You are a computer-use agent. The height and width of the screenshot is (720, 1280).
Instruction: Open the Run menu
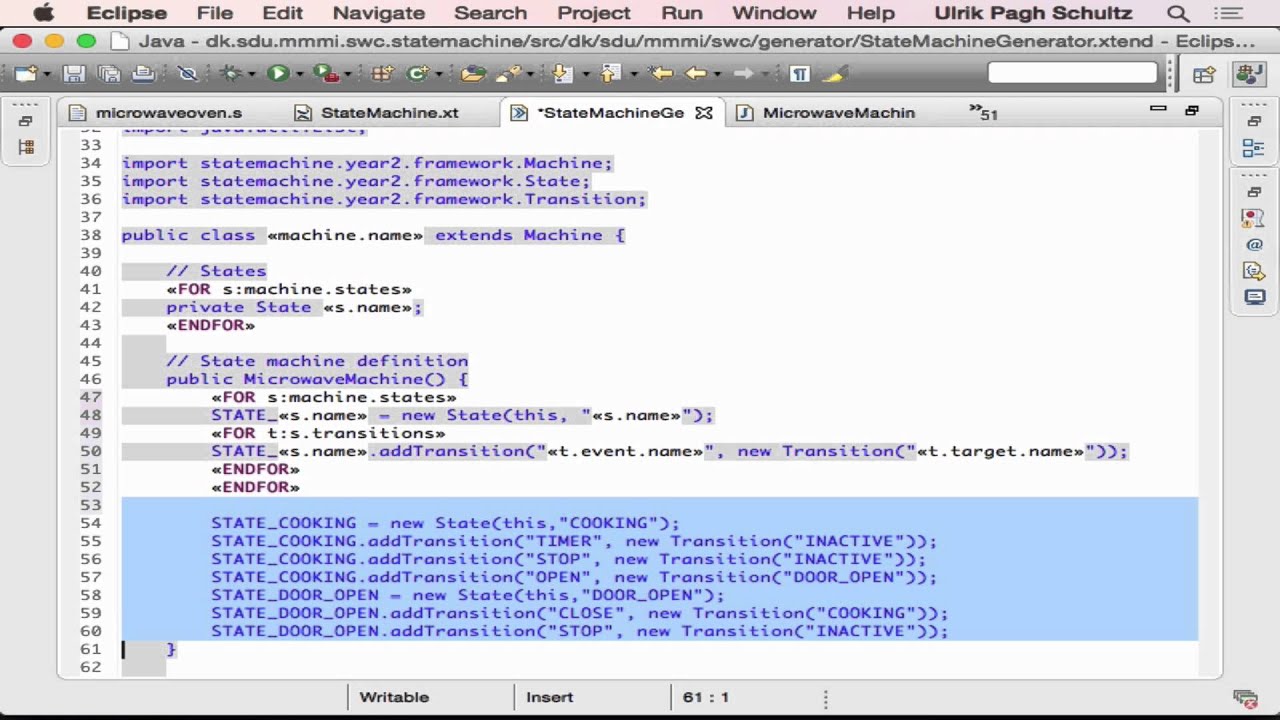[x=682, y=13]
